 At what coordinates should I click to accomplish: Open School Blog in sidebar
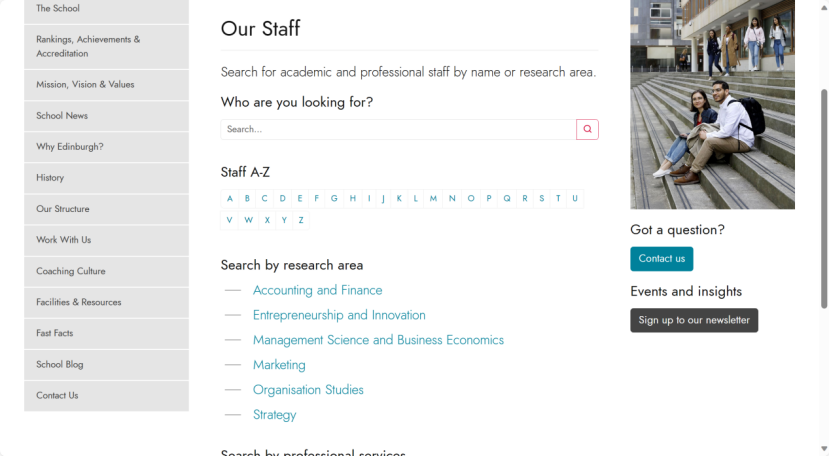click(106, 365)
